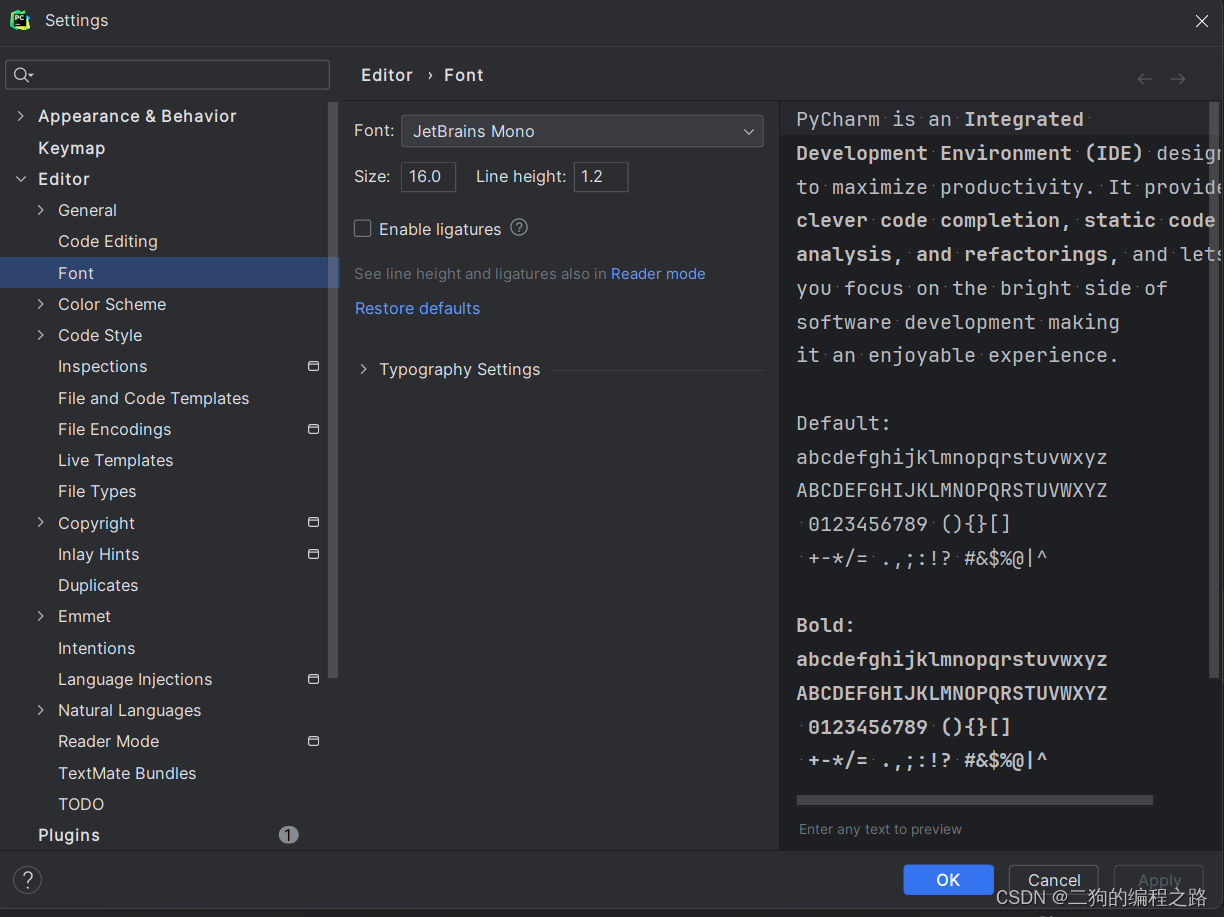1224x917 pixels.
Task: Select Code Editing in the settings tree
Action: pos(108,241)
